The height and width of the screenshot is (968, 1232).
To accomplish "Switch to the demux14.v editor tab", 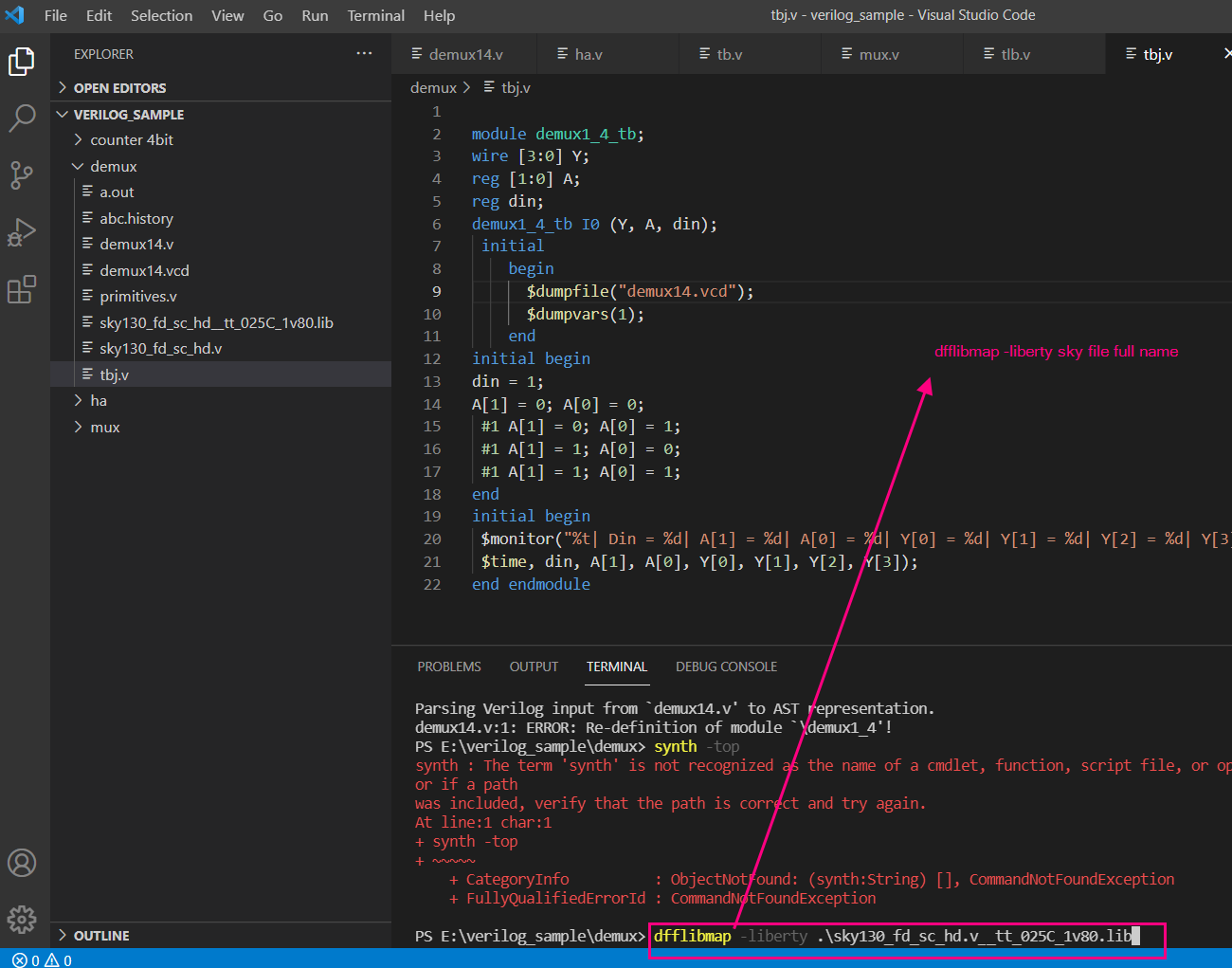I will coord(464,54).
